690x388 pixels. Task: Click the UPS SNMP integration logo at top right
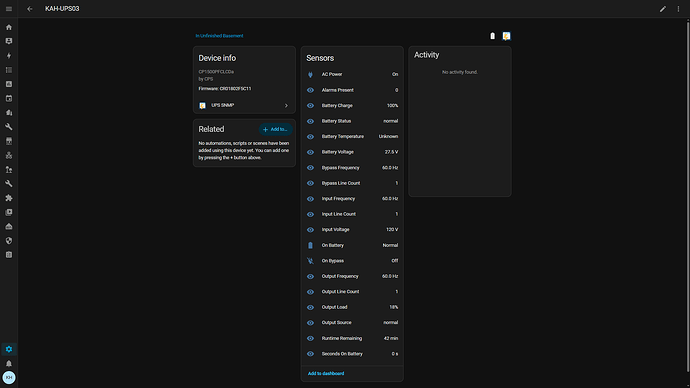(x=506, y=36)
